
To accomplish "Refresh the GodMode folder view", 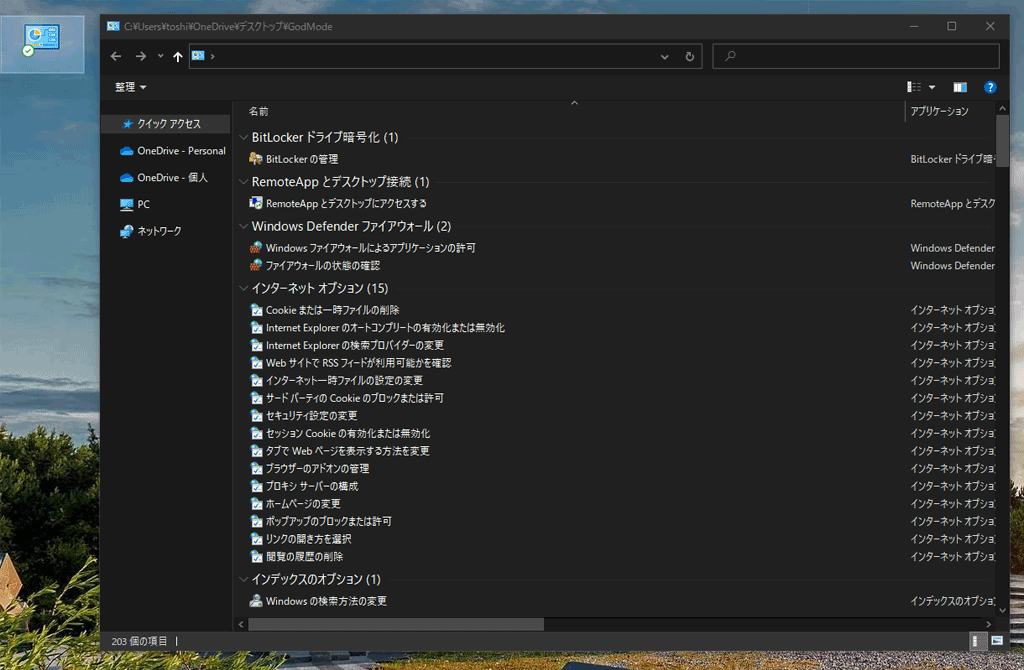I will coord(690,56).
